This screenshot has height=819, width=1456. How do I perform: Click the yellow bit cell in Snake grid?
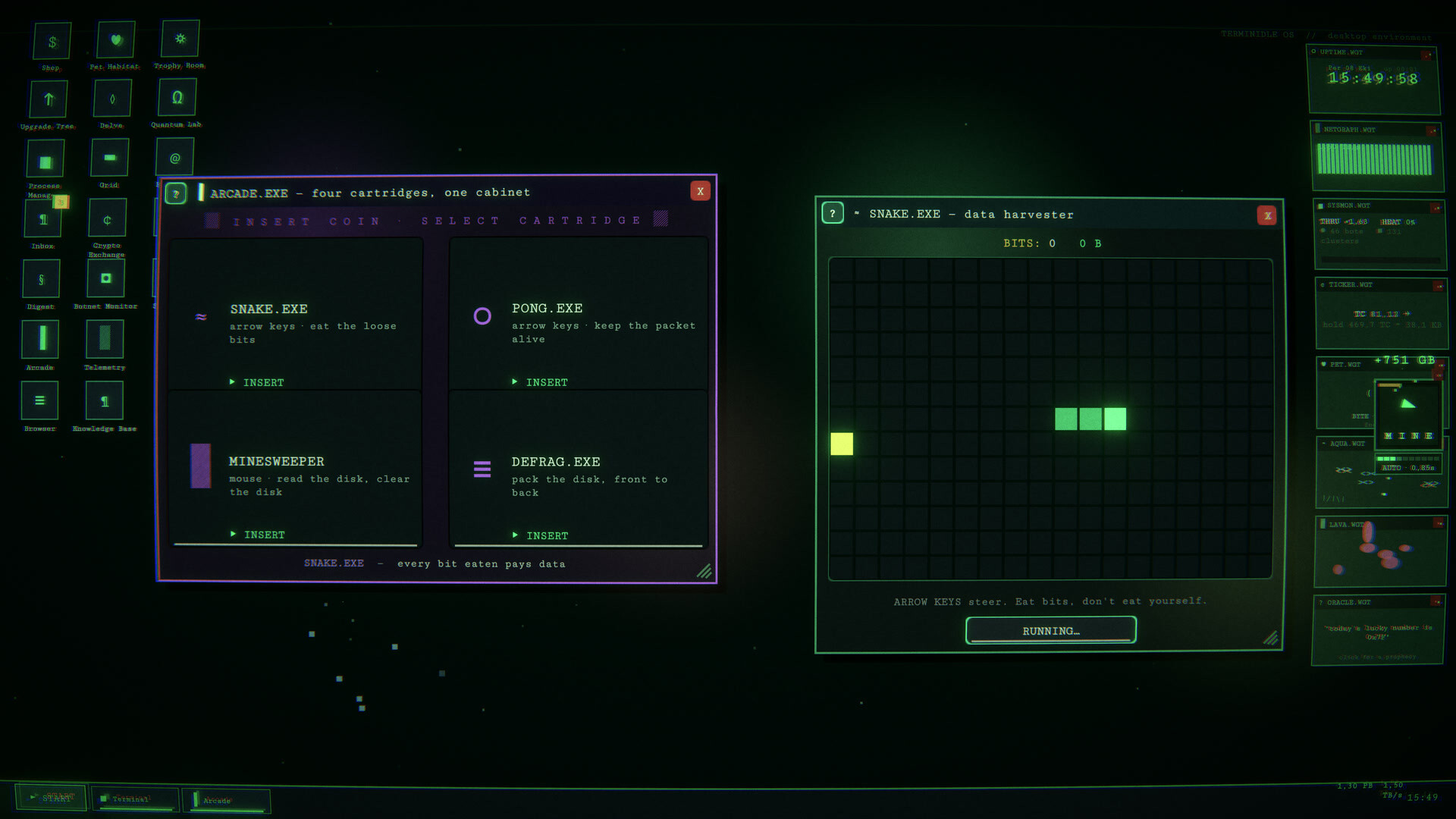pyautogui.click(x=842, y=444)
